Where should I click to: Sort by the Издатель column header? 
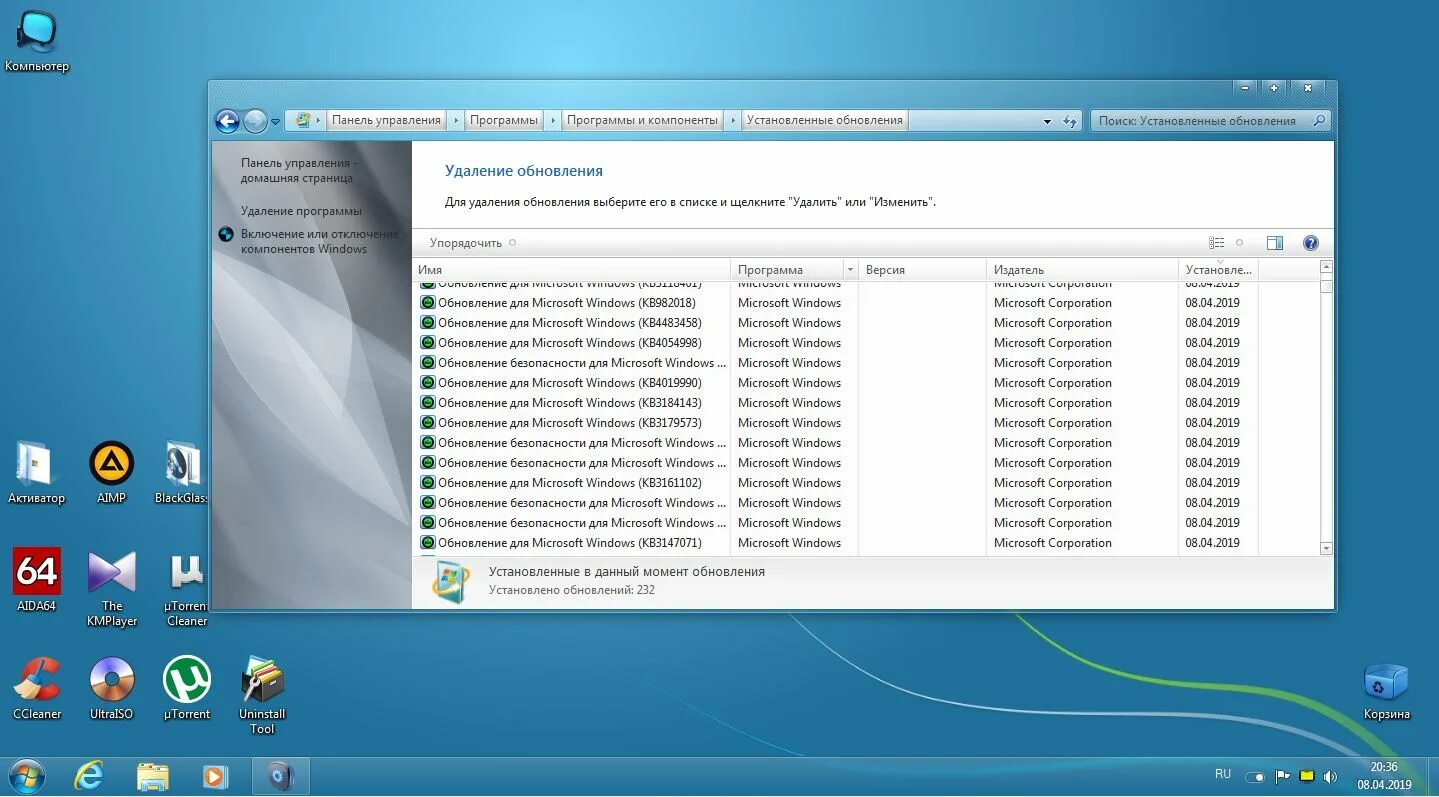pyautogui.click(x=1082, y=270)
